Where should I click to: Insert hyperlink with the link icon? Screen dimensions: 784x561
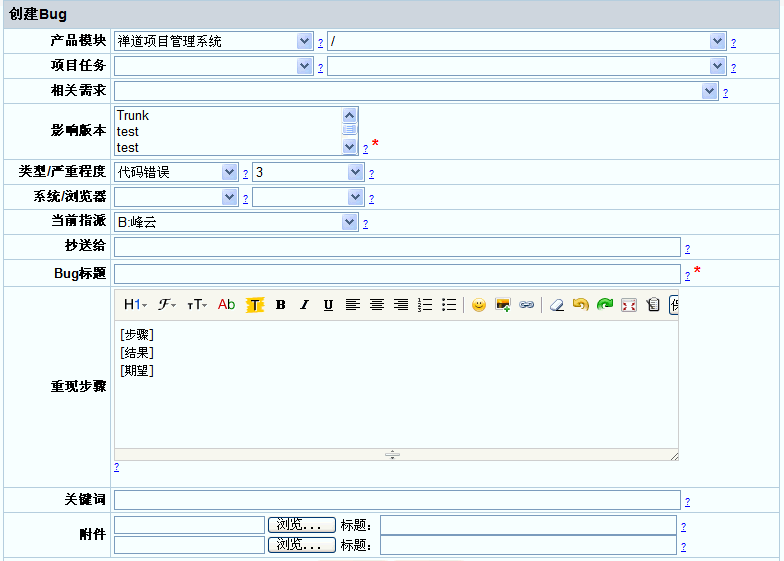coord(526,304)
